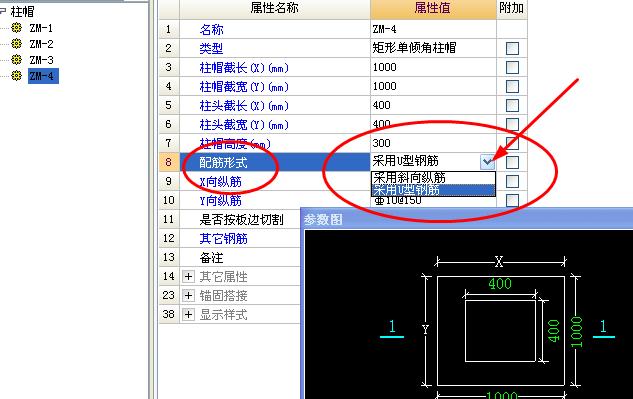Expand the 其它属性 group
The height and width of the screenshot is (399, 633).
188,277
